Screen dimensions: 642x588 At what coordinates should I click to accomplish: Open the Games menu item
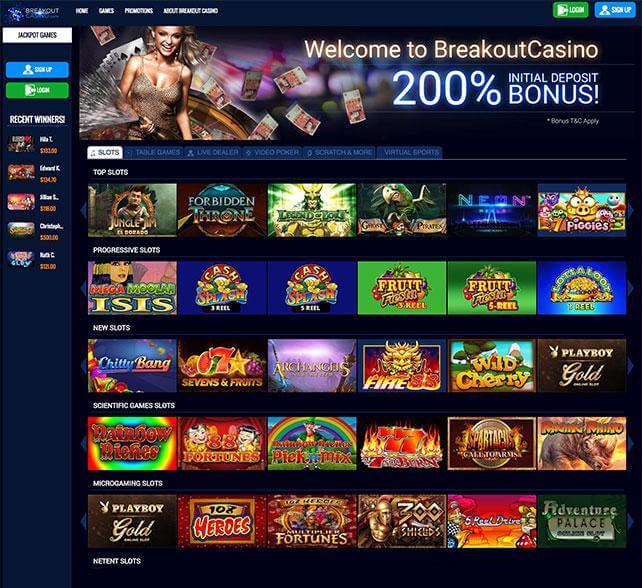tap(106, 11)
